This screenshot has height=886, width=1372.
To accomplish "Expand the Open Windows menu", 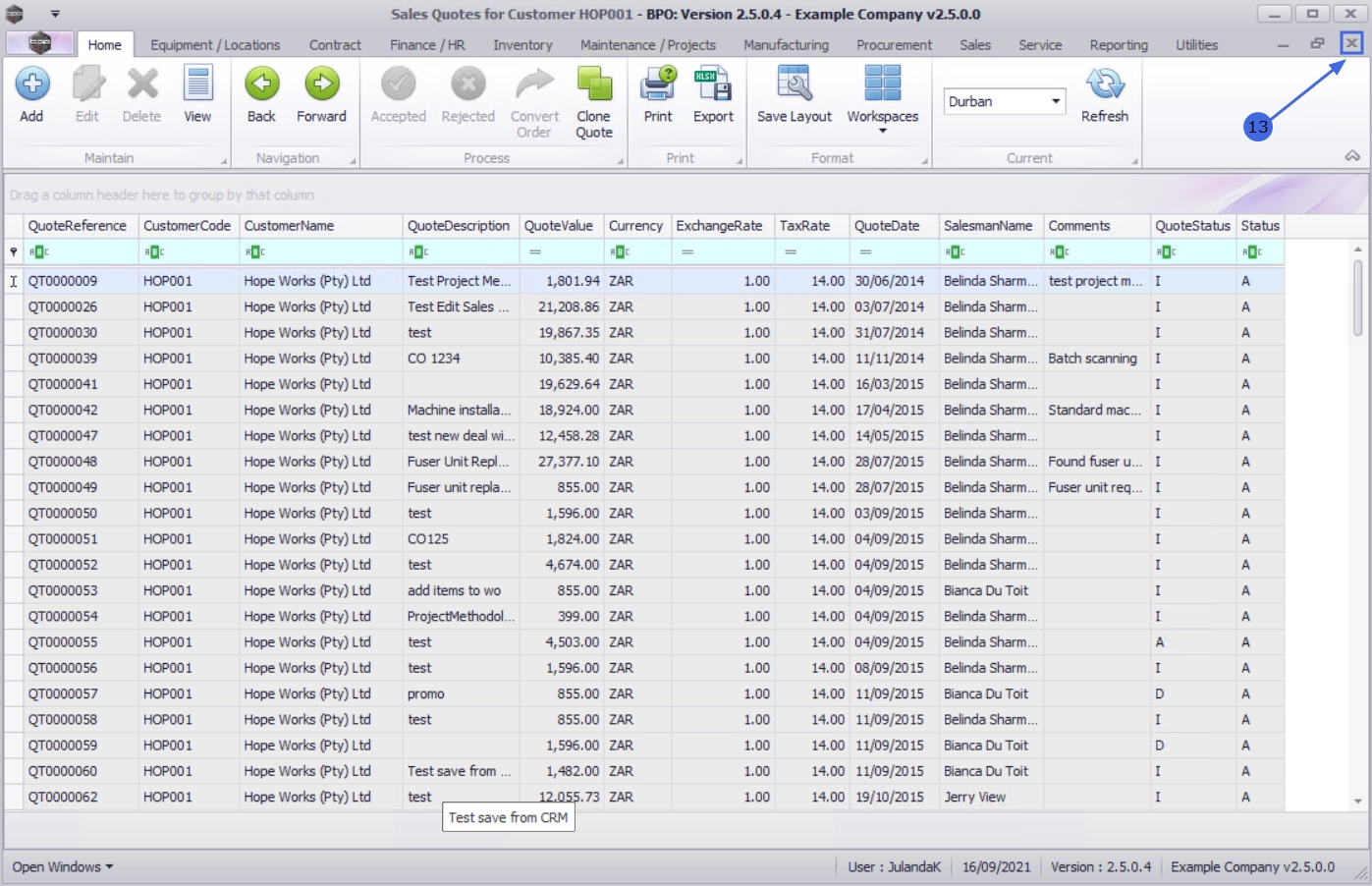I will [x=62, y=867].
